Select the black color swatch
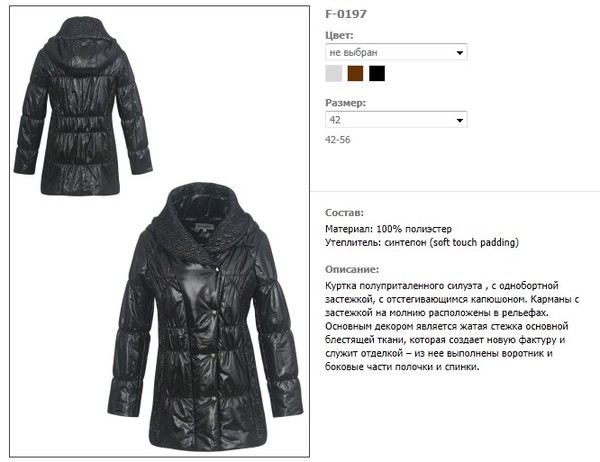Screen dimensions: 600x462 (x=377, y=73)
